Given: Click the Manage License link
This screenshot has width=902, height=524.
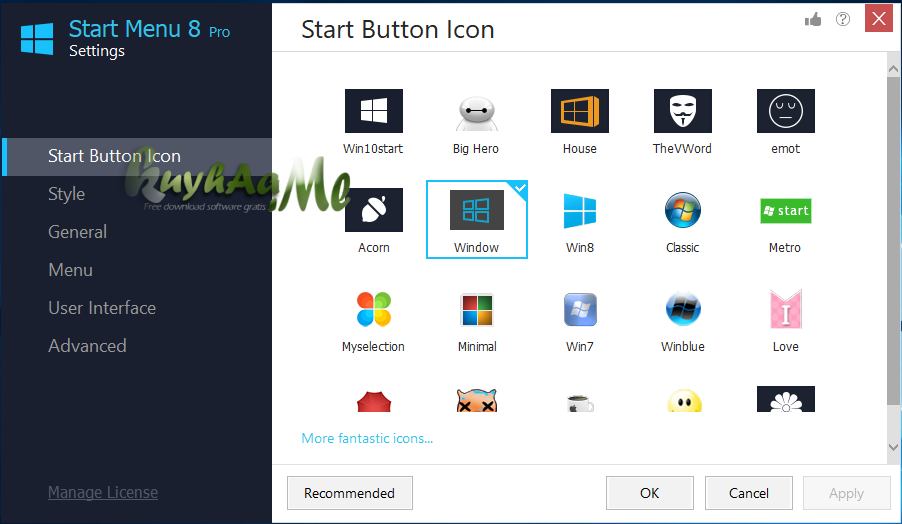Looking at the screenshot, I should 102,492.
